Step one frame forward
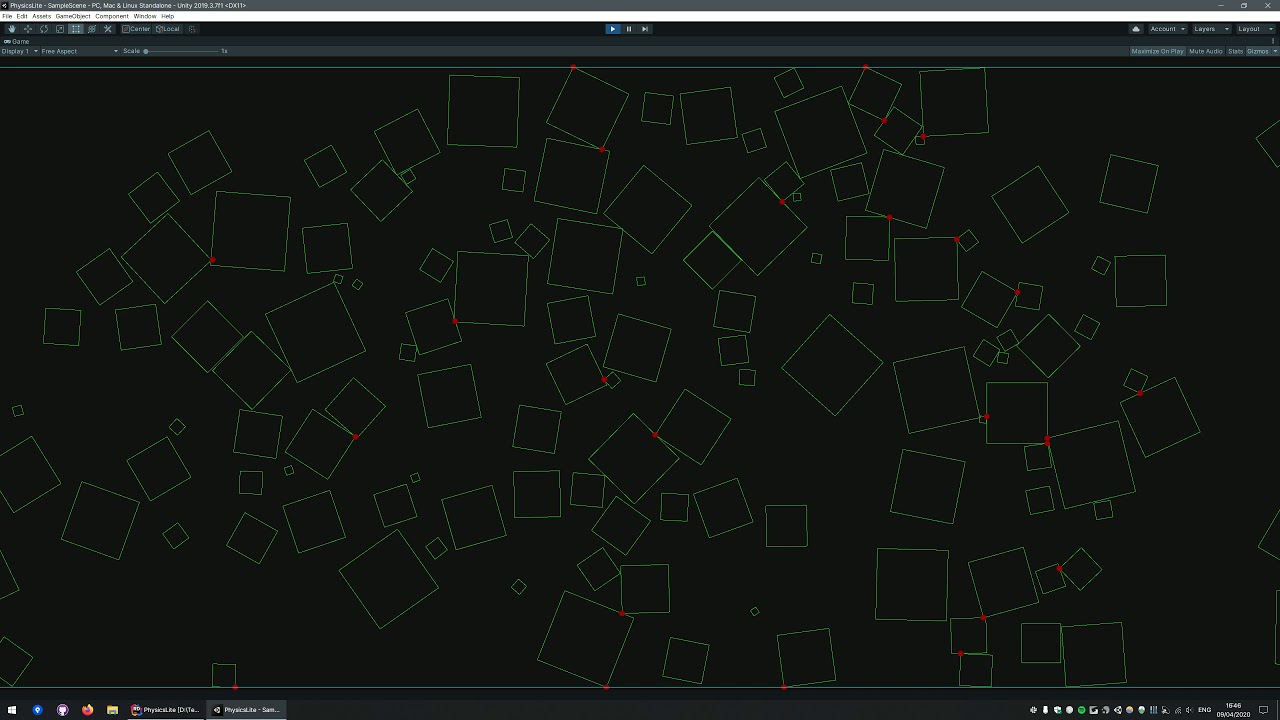The height and width of the screenshot is (720, 1280). point(644,29)
